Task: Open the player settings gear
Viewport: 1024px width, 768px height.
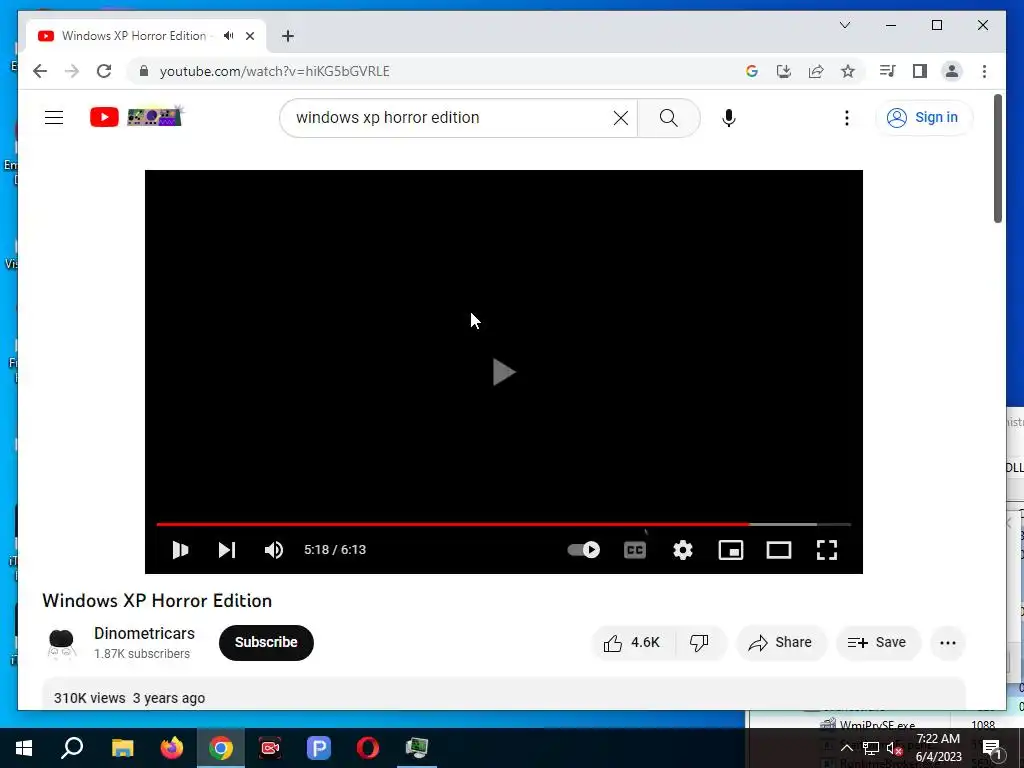Action: [682, 550]
